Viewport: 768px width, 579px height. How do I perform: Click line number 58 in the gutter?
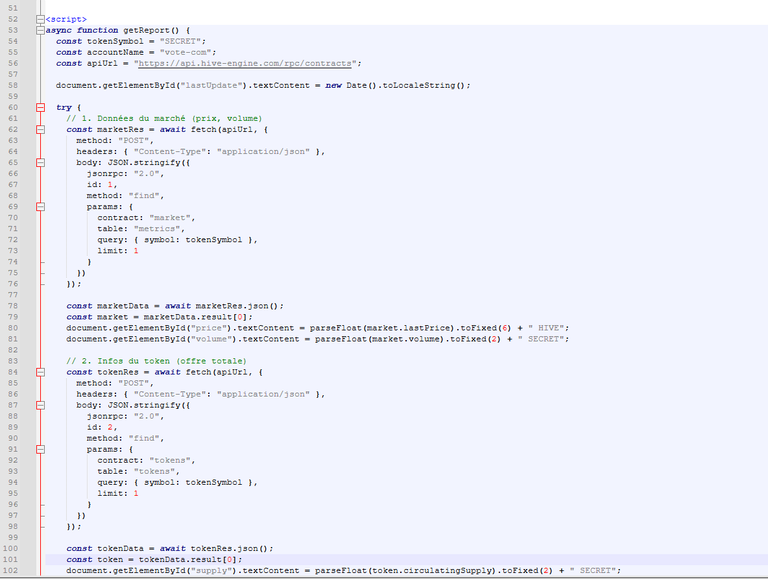(x=13, y=85)
